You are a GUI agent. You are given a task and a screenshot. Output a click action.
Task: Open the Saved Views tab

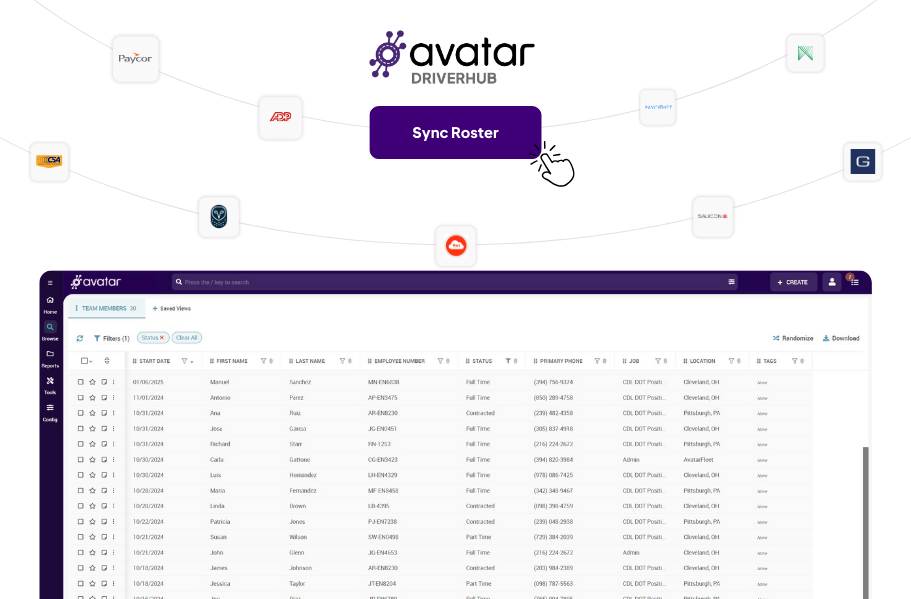(171, 309)
